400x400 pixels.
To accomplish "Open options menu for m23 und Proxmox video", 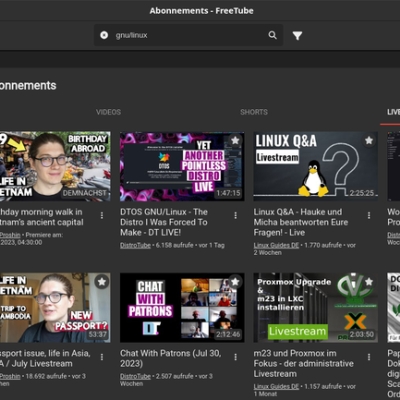I will coord(369,357).
